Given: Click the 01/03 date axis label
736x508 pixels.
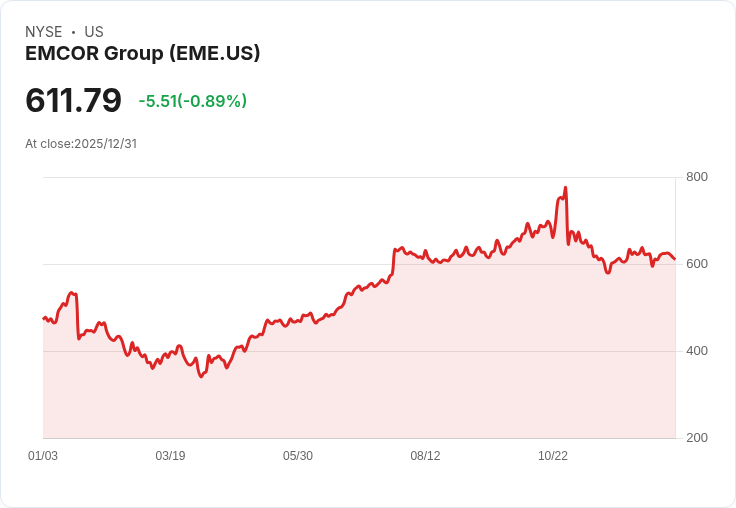Looking at the screenshot, I should pos(43,456).
